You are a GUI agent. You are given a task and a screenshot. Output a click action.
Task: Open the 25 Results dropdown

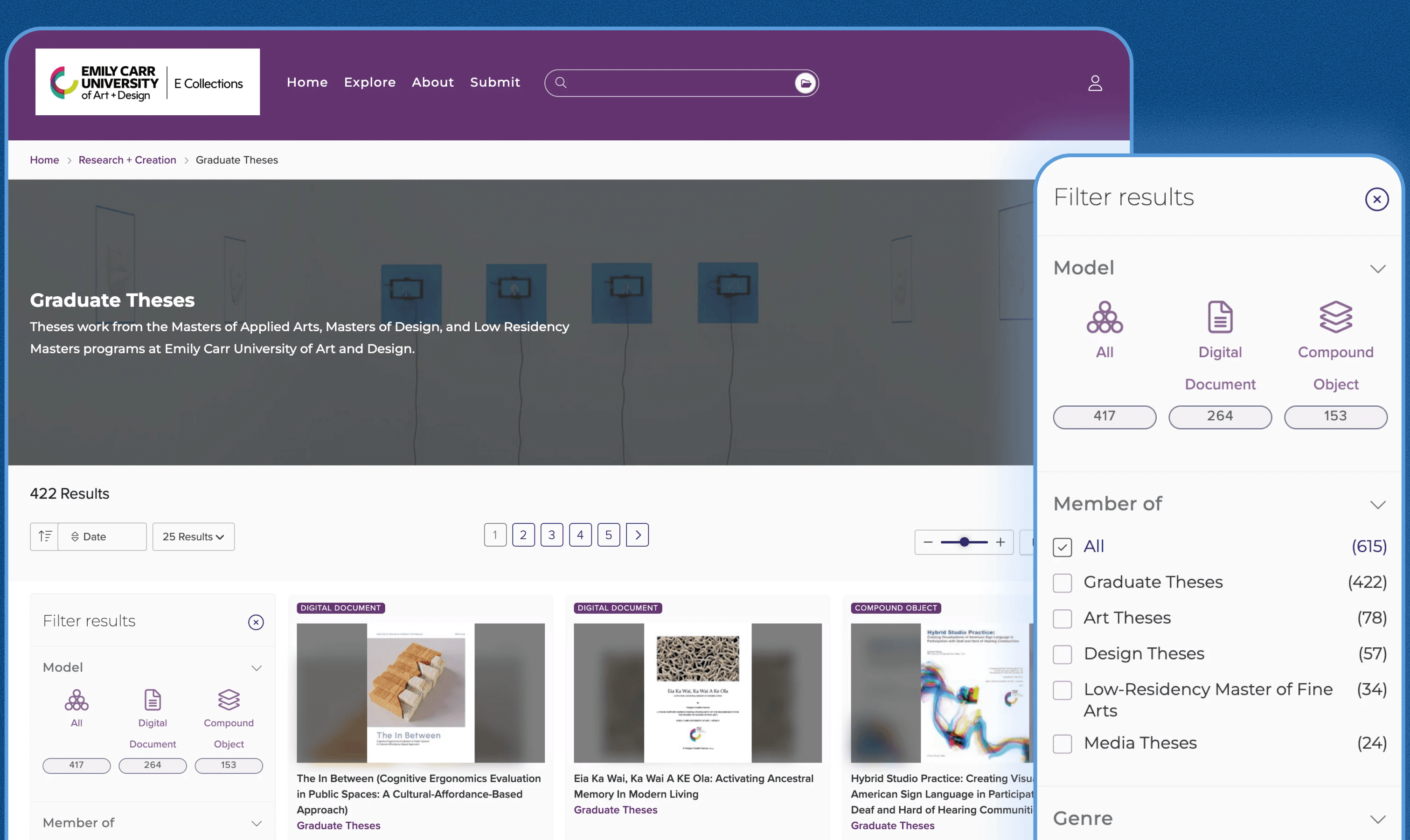point(193,537)
